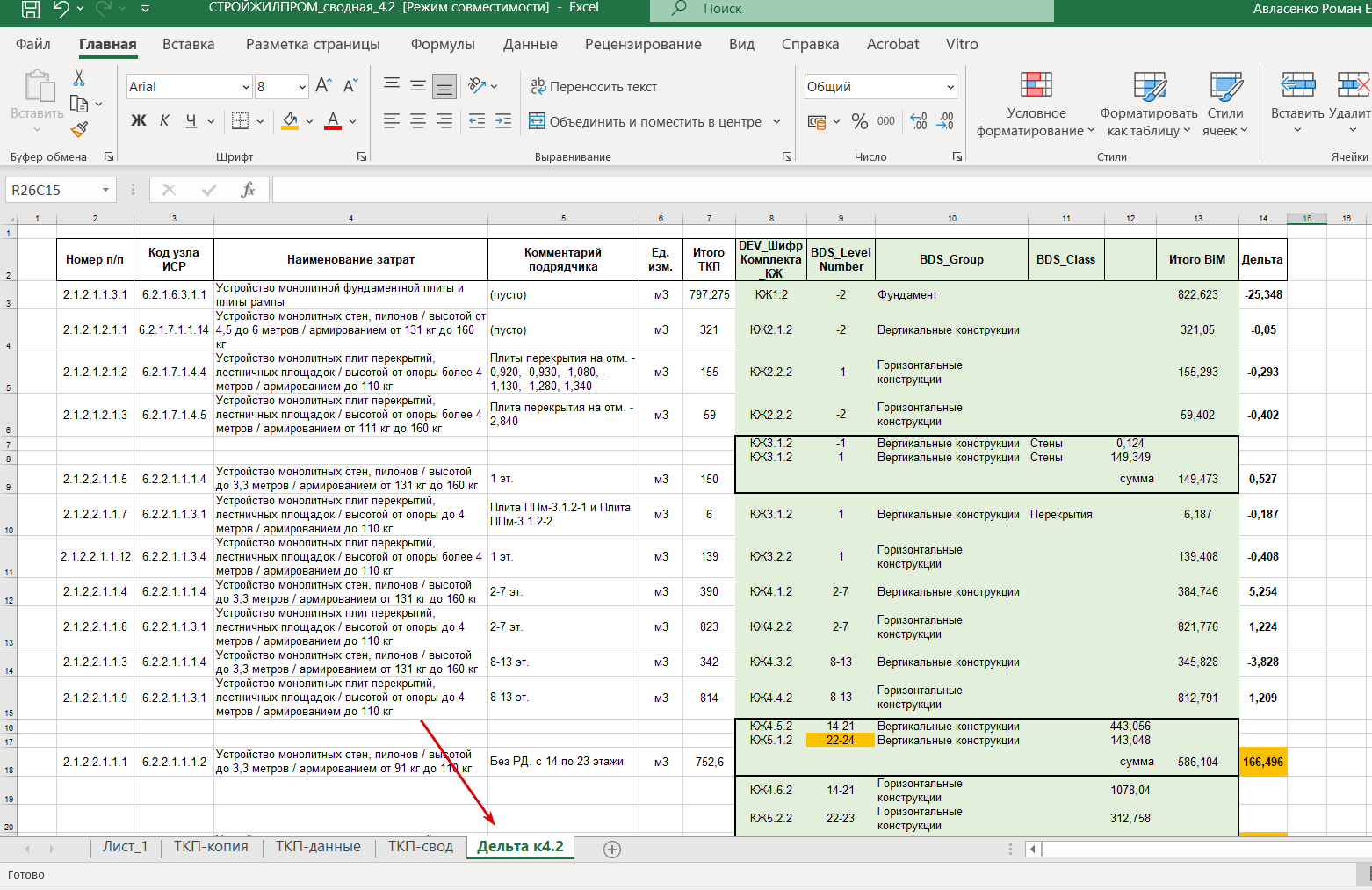This screenshot has height=890, width=1372.
Task: Click the yellow fill color swatch
Action: pos(290,121)
